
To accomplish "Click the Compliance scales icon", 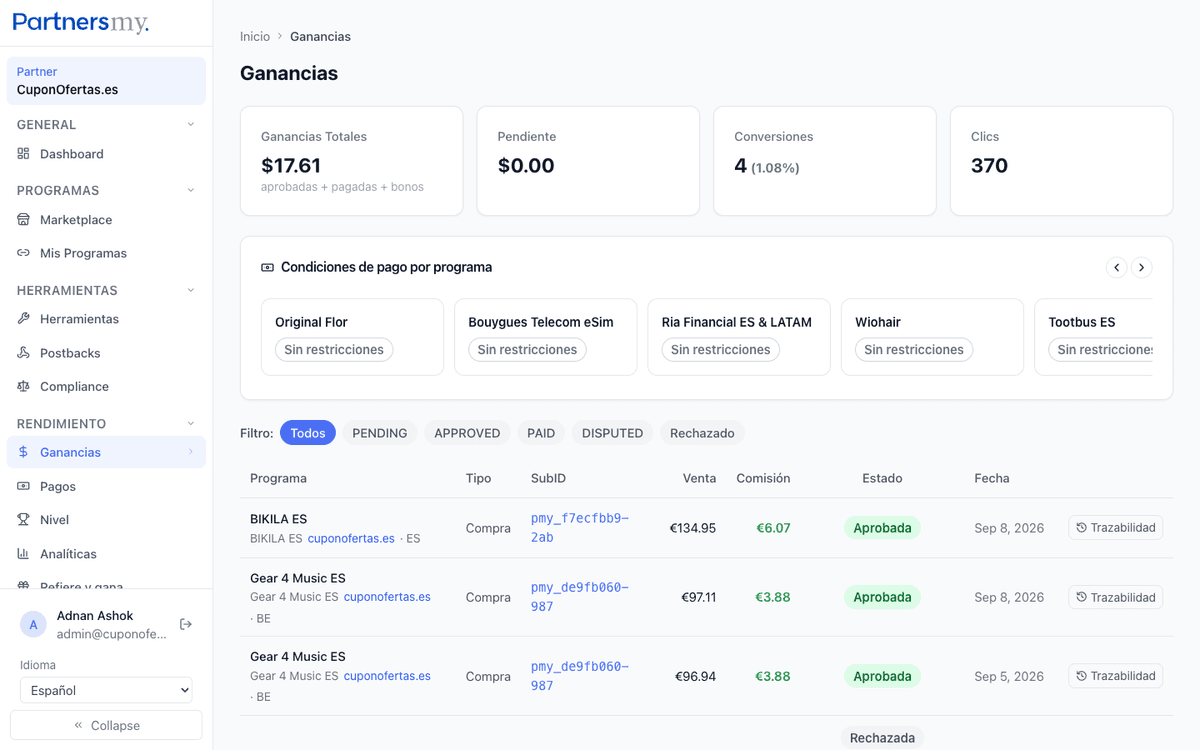I will pyautogui.click(x=24, y=386).
